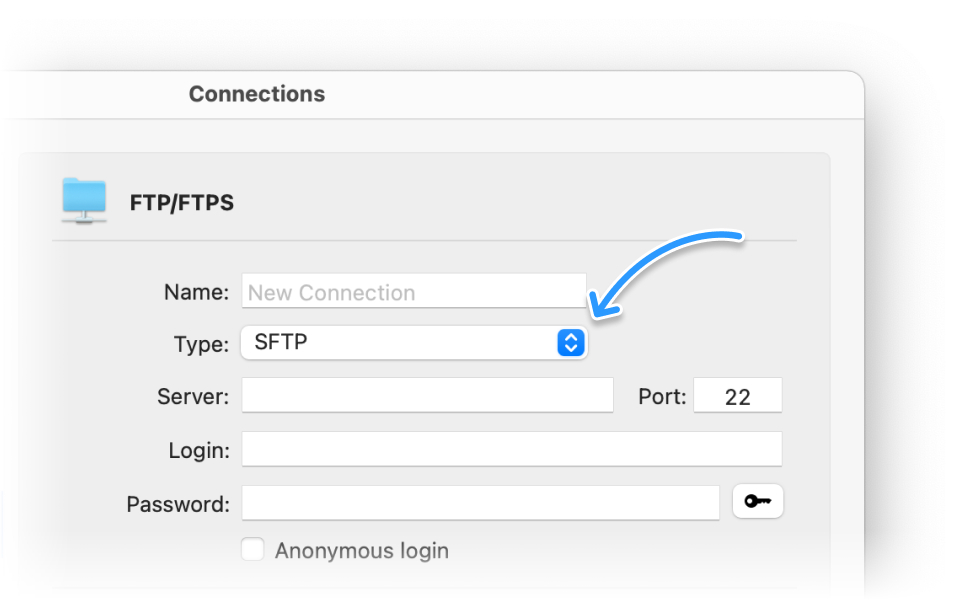This screenshot has height=600, width=980.
Task: Select the Login text field
Action: tap(511, 449)
